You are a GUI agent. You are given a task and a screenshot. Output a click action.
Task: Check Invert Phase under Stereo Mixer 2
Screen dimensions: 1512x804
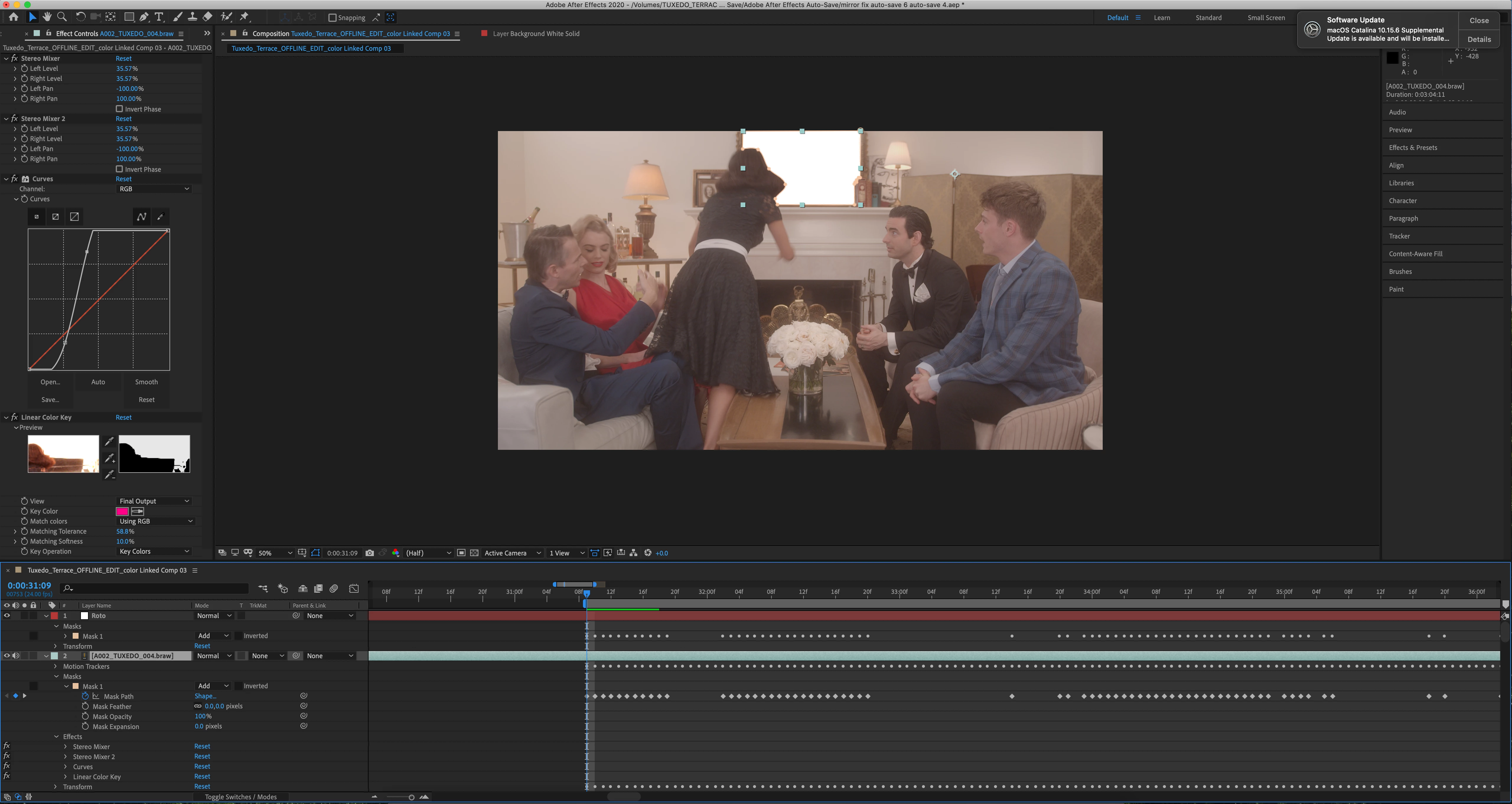tap(119, 169)
